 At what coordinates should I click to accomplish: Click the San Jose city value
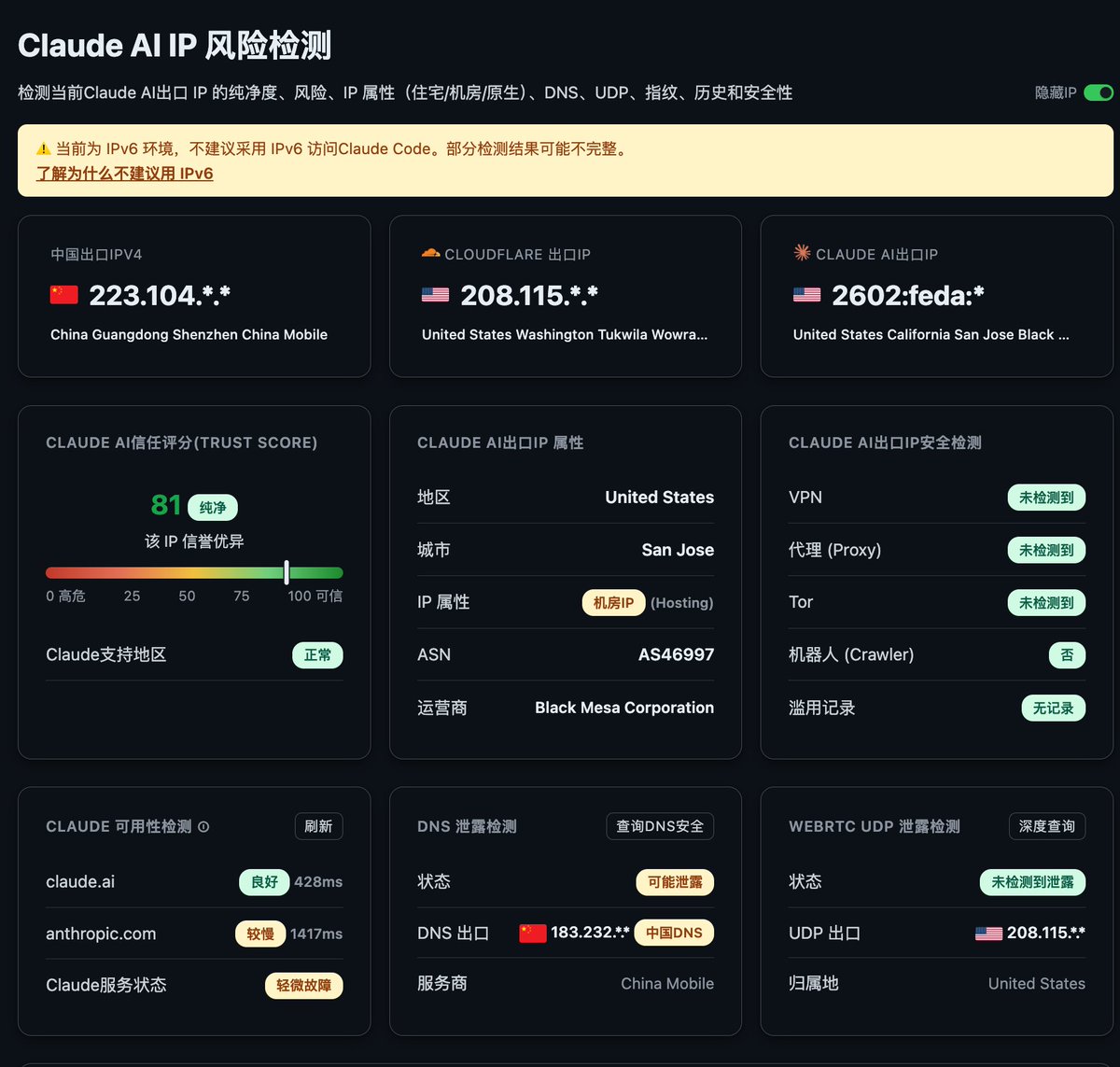(x=678, y=550)
